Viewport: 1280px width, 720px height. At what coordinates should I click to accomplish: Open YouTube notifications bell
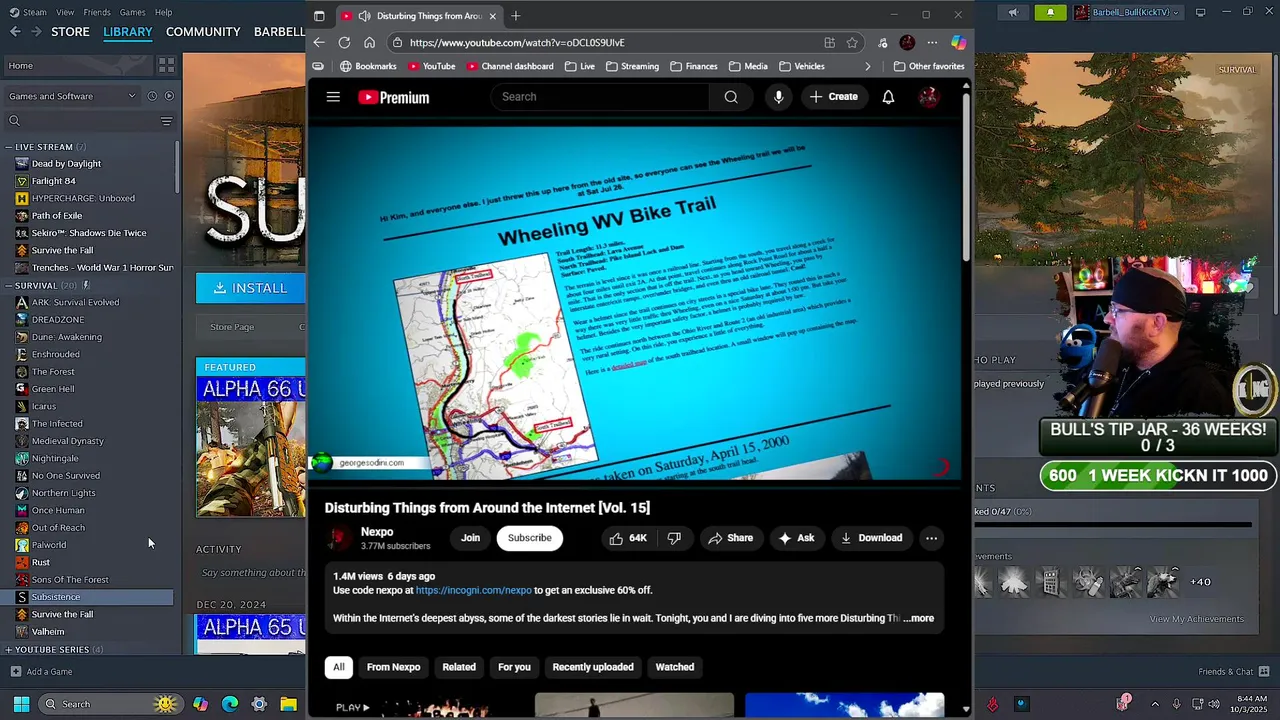888,97
